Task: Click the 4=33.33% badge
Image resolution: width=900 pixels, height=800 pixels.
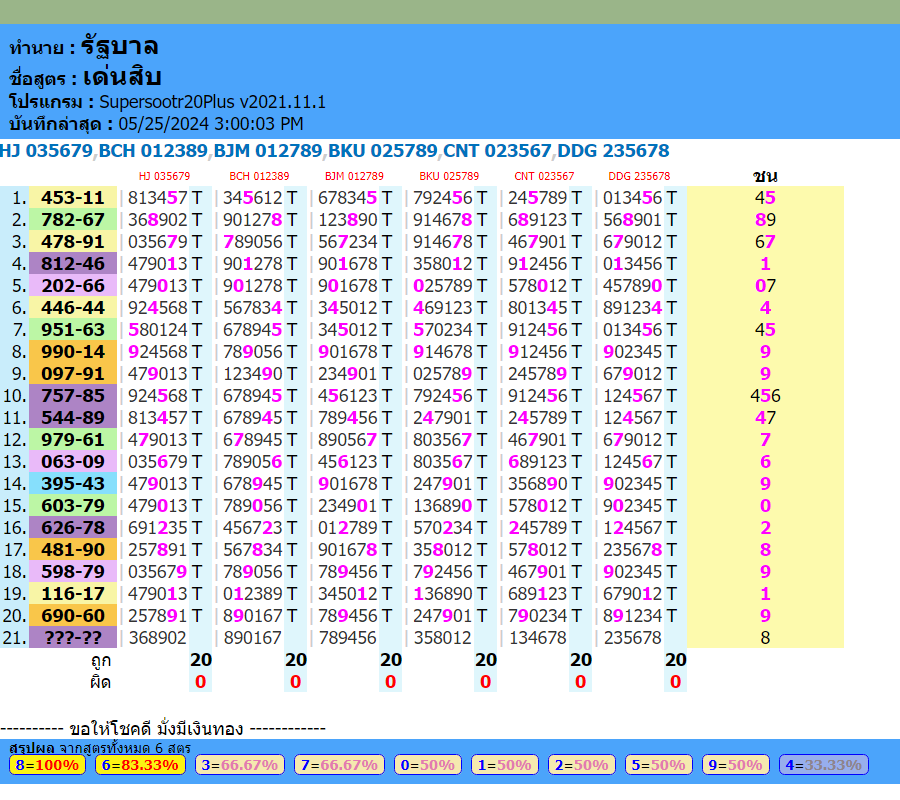Action: (824, 765)
